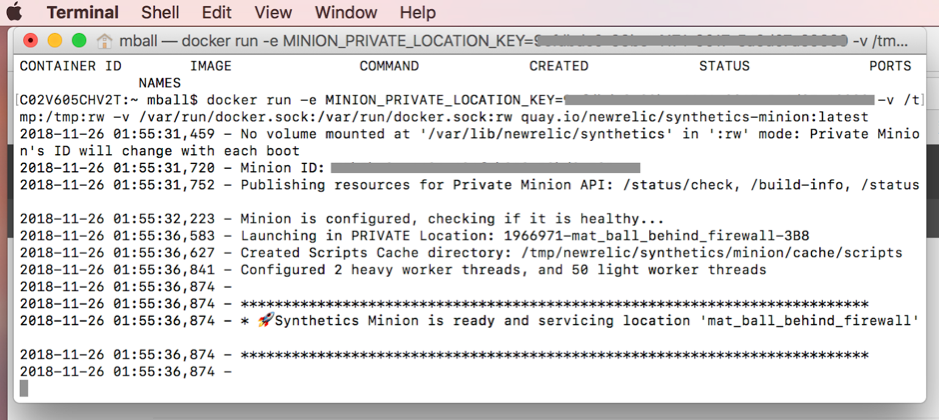Open the Shell menu
The height and width of the screenshot is (420, 939).
(160, 13)
